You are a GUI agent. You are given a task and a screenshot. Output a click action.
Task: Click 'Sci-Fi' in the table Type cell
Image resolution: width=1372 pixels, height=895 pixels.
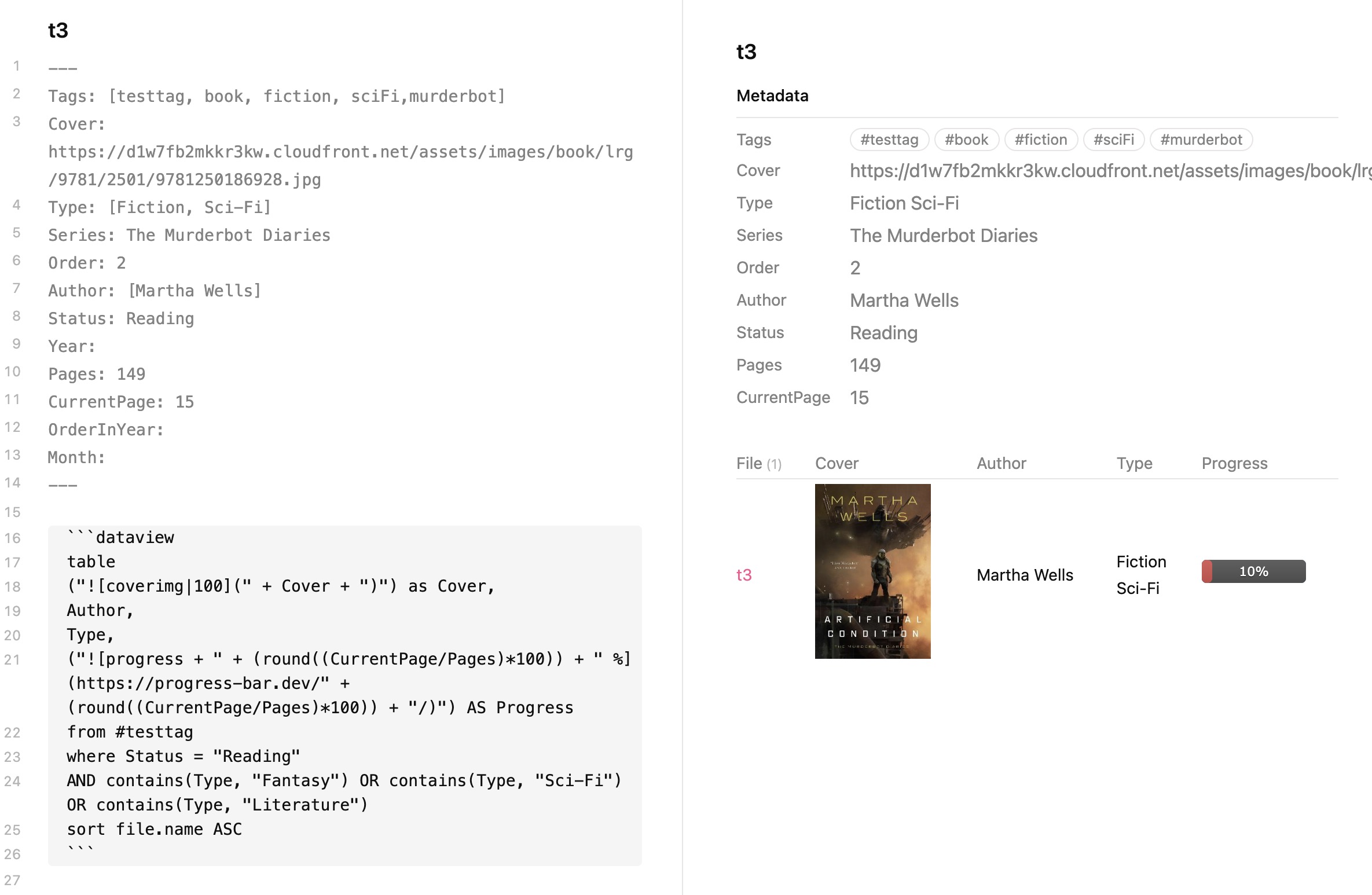point(1138,588)
